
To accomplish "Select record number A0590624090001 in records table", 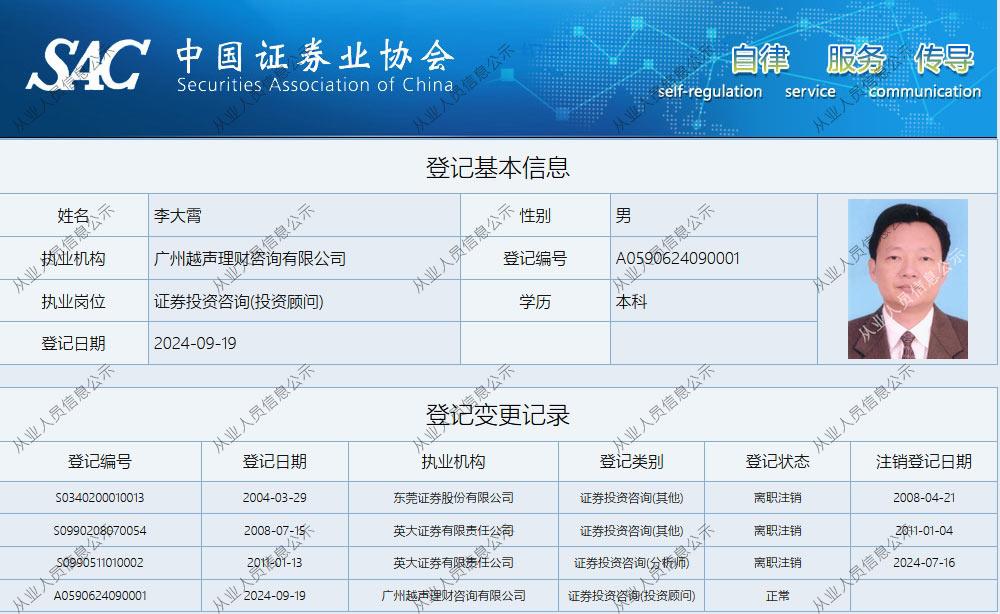I will (x=100, y=596).
